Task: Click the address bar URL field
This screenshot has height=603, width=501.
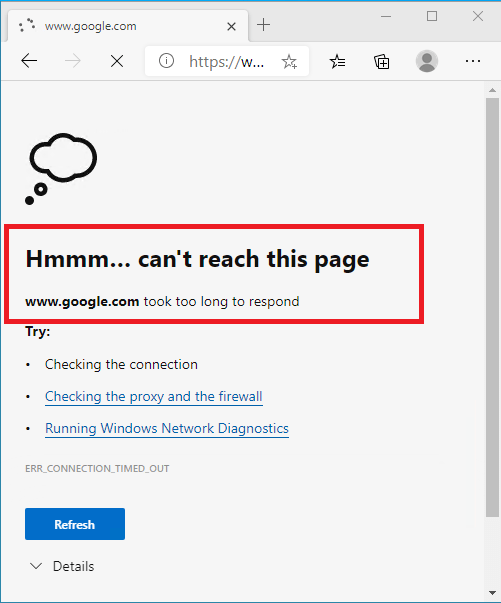Action: coord(227,61)
